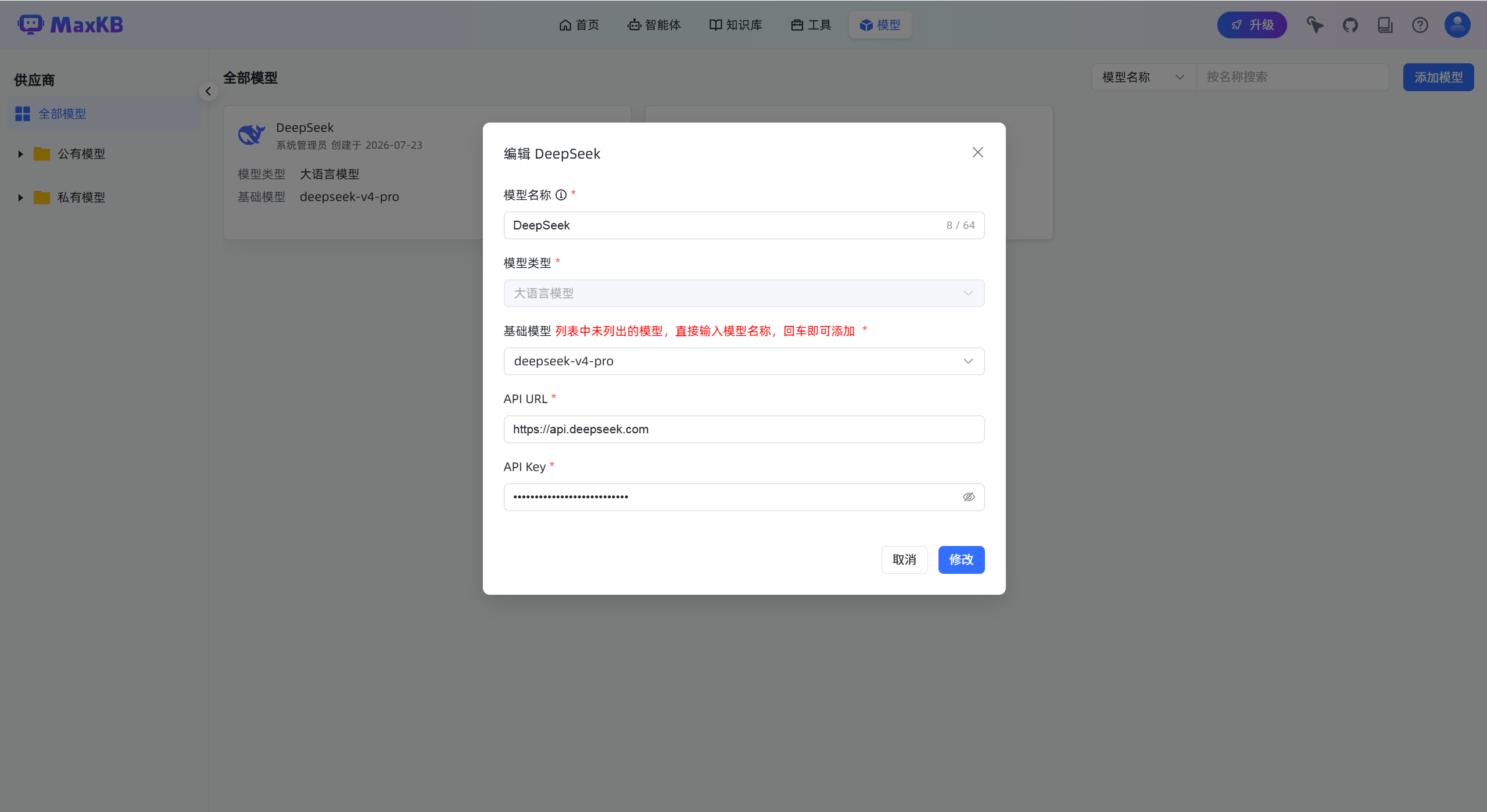Go to the 智能体 tab

click(654, 25)
